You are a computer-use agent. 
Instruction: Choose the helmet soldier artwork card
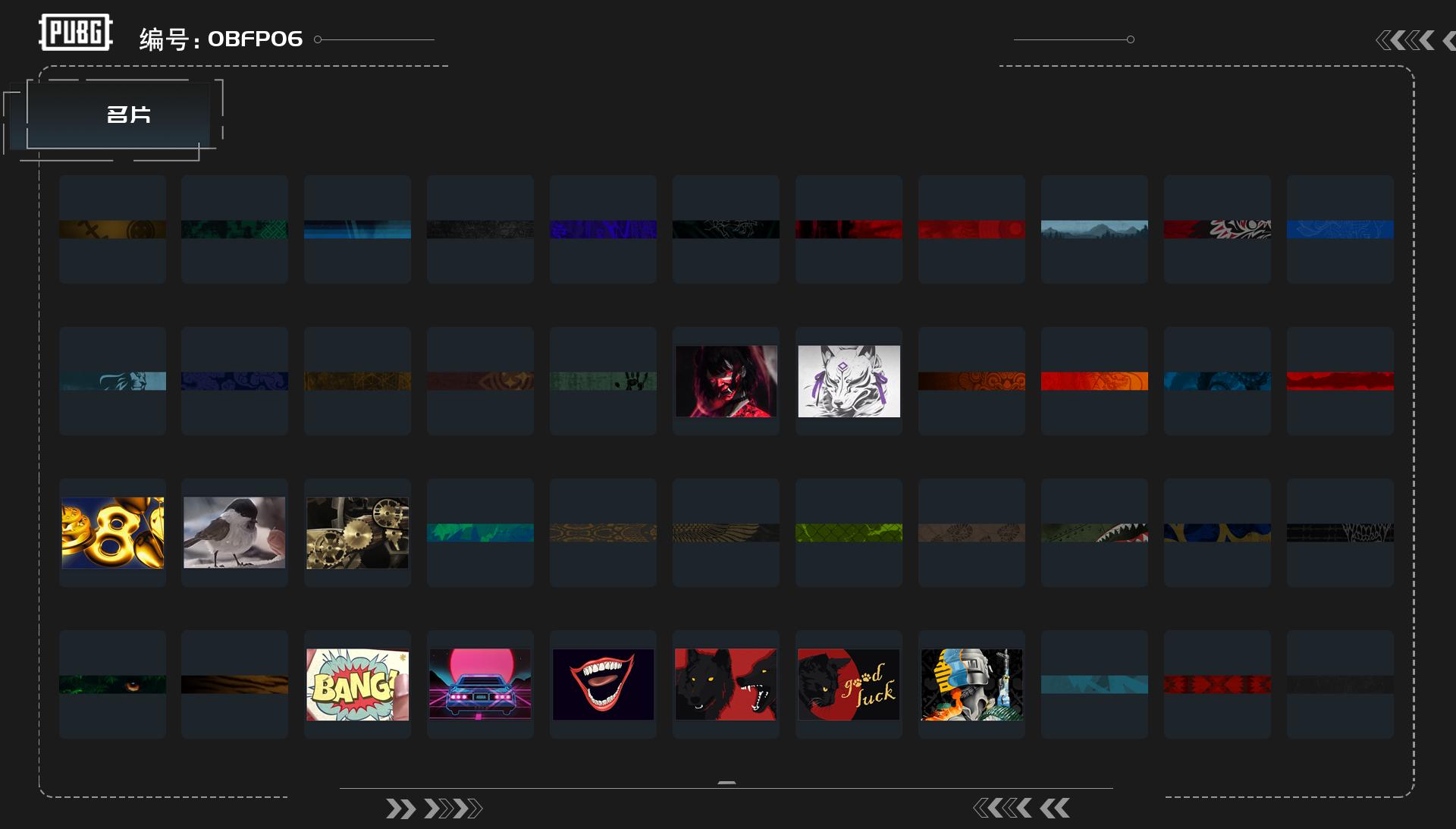click(971, 684)
